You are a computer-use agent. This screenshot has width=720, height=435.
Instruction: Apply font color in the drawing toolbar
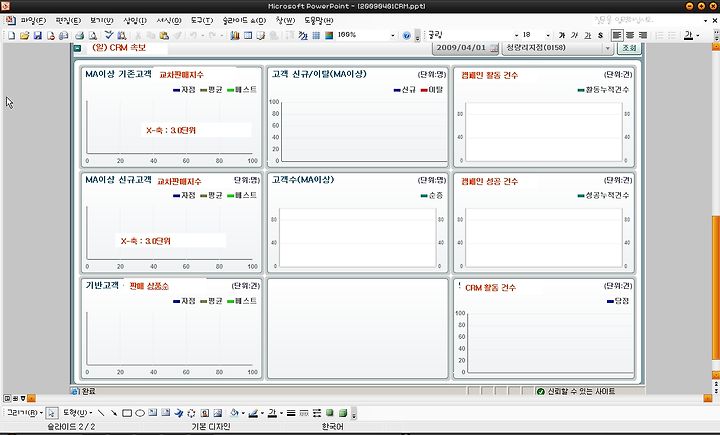[x=272, y=413]
